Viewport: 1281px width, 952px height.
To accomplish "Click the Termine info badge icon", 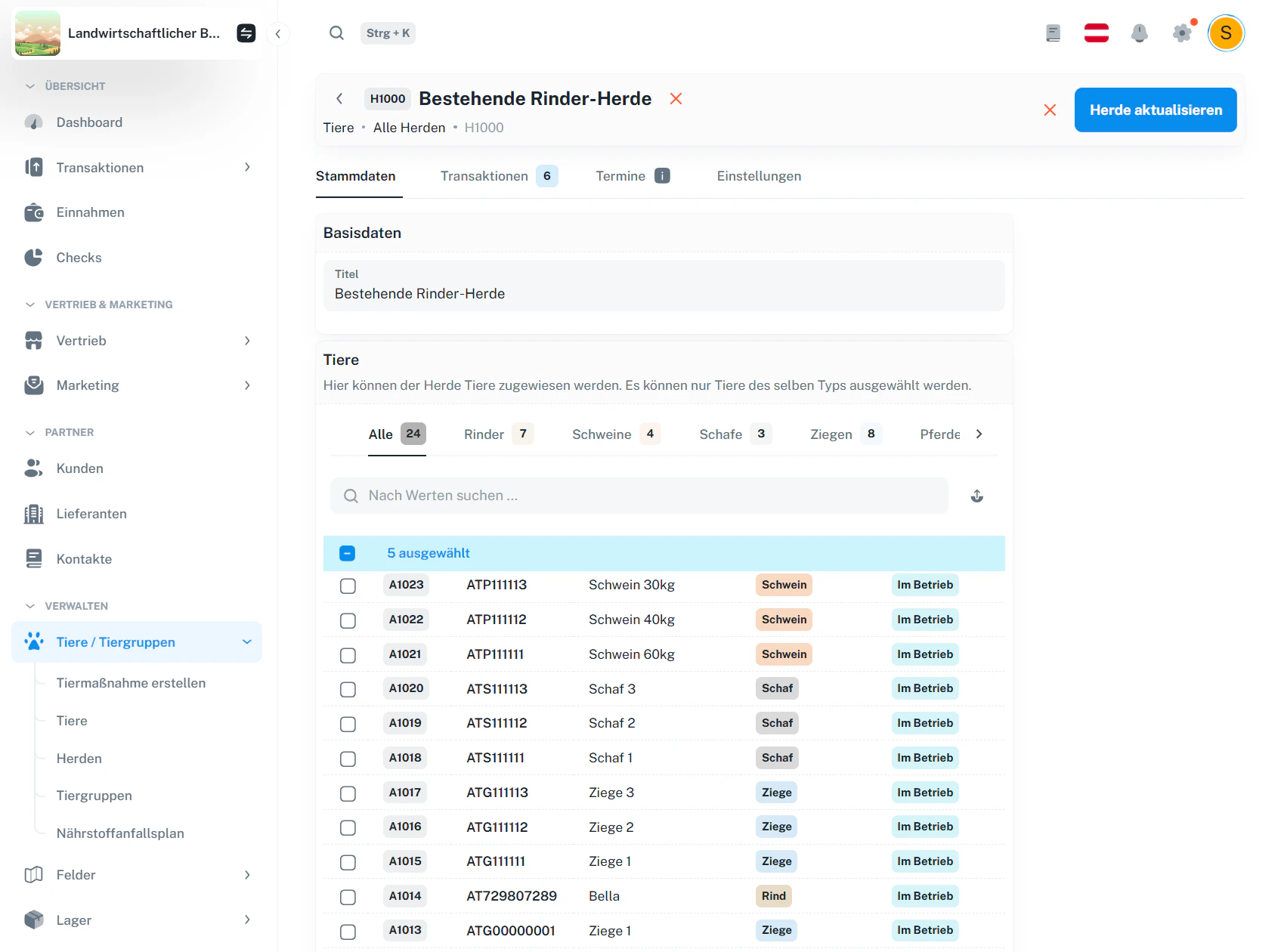I will click(662, 176).
